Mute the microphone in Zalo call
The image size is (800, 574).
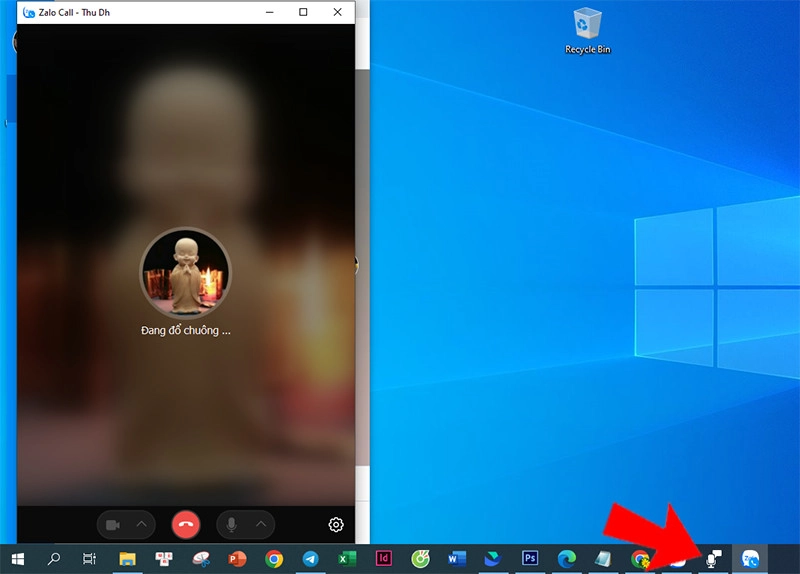click(232, 525)
